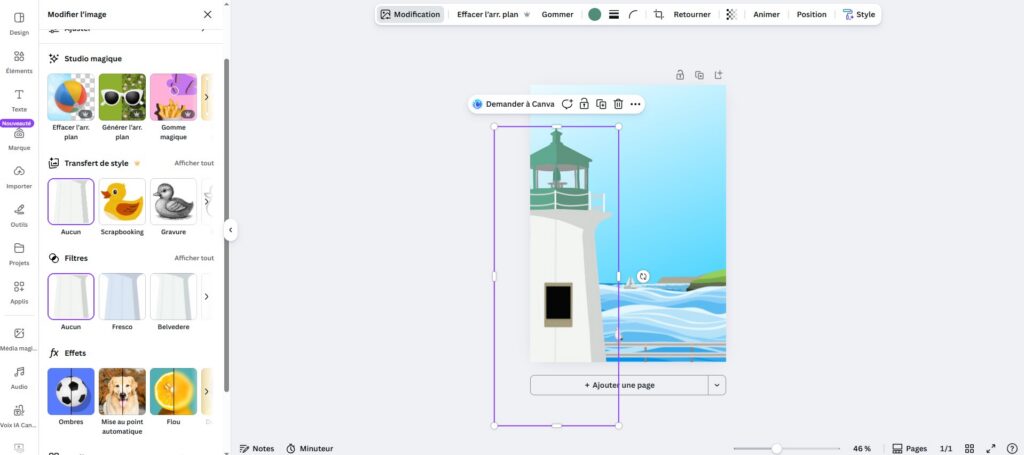Click the crop icon in the toolbar

point(658,15)
